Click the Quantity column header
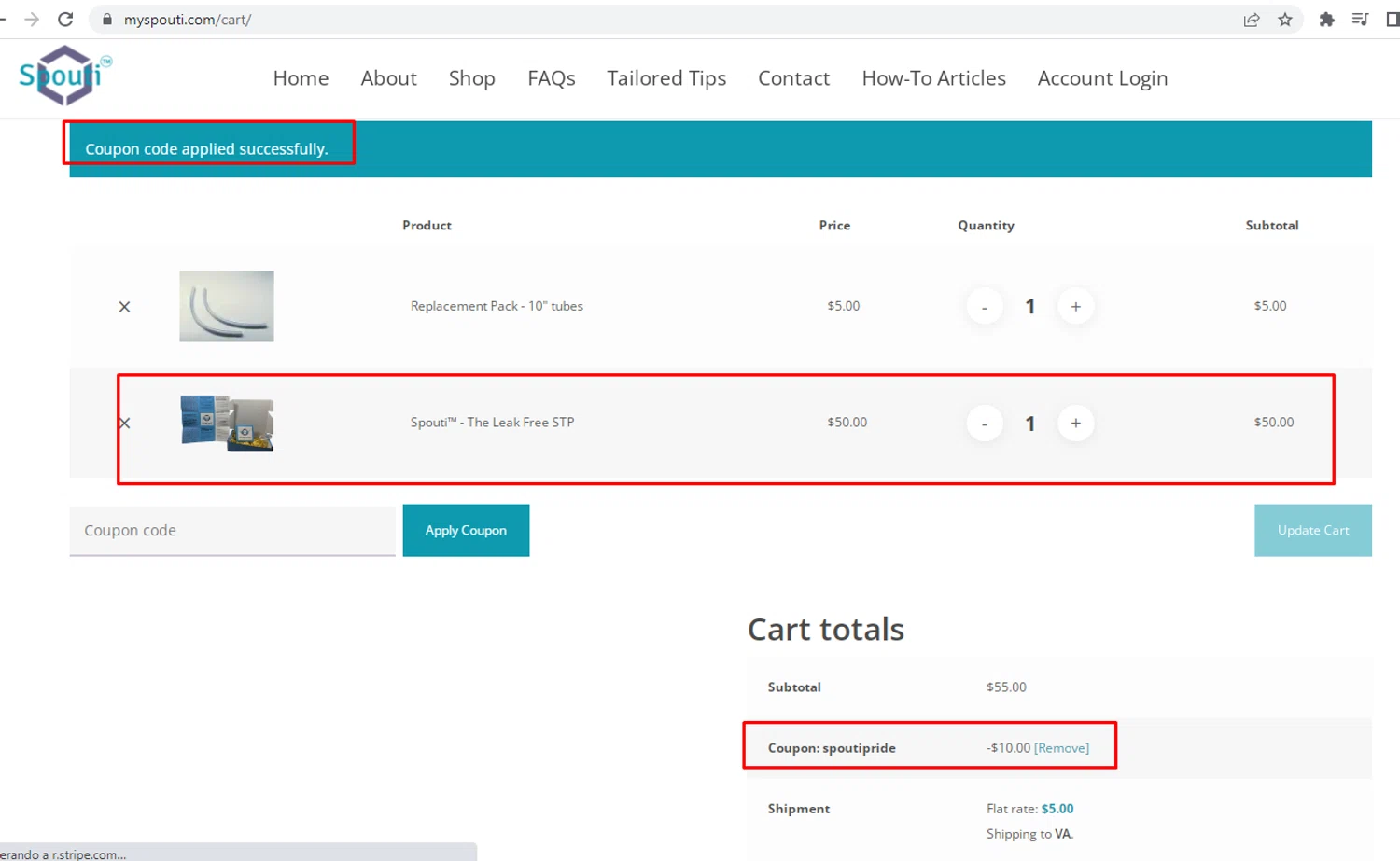This screenshot has height=861, width=1400. pyautogui.click(x=986, y=225)
